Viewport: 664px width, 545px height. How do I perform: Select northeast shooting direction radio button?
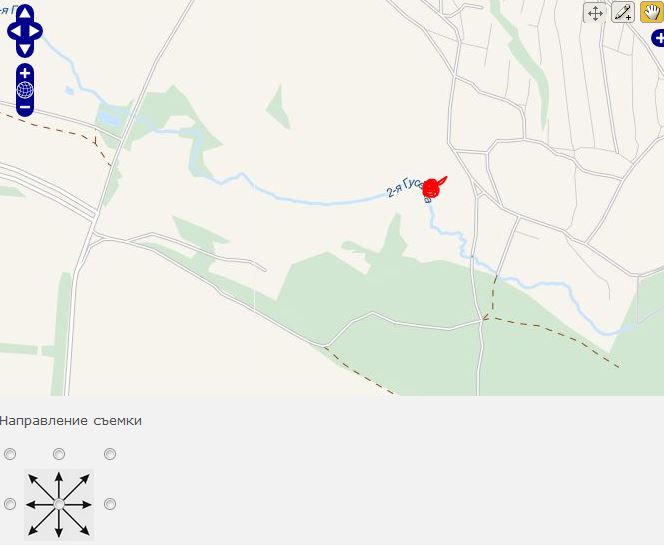[110, 454]
